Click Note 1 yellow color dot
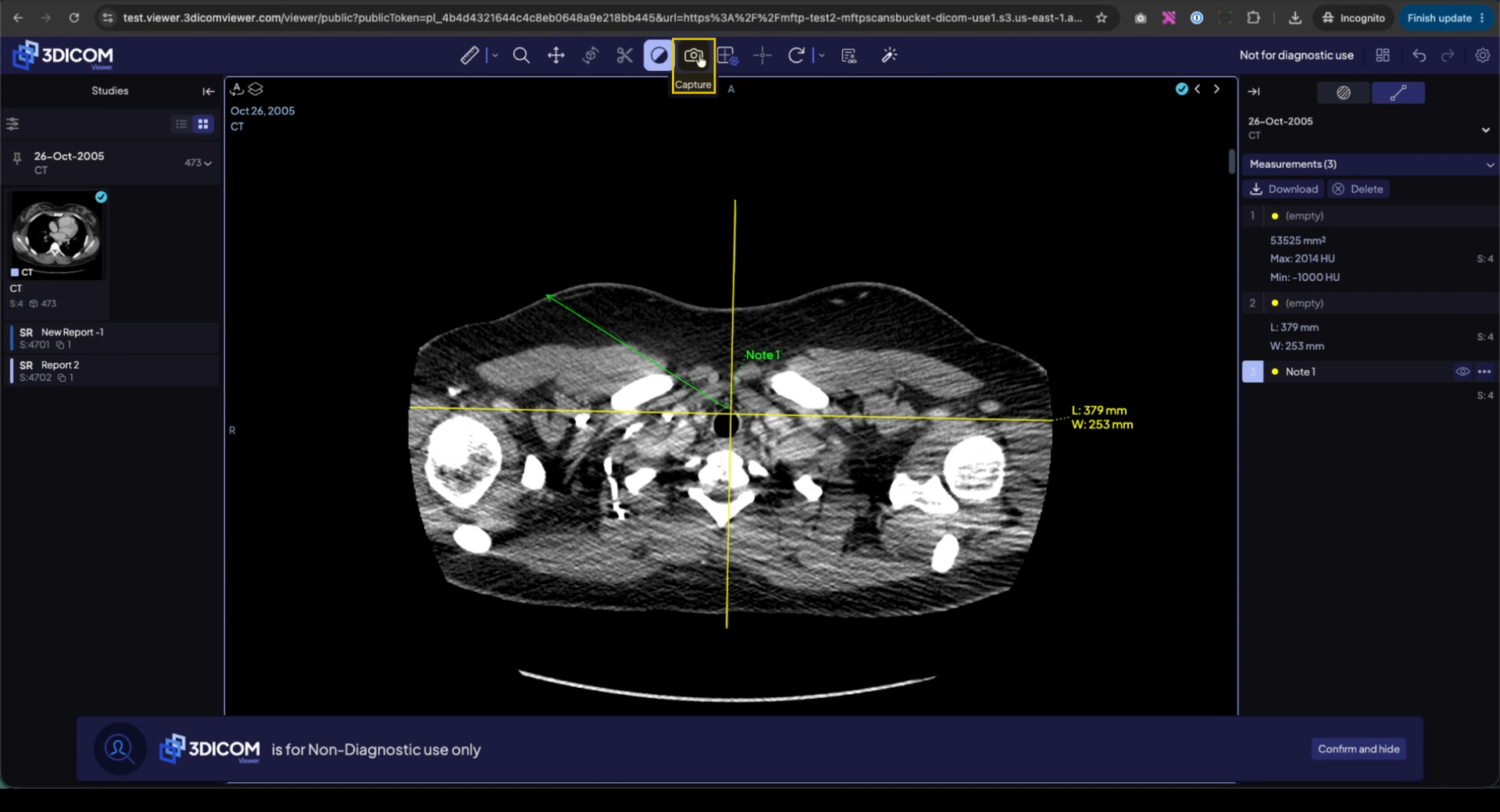The width and height of the screenshot is (1500, 812). 1275,372
